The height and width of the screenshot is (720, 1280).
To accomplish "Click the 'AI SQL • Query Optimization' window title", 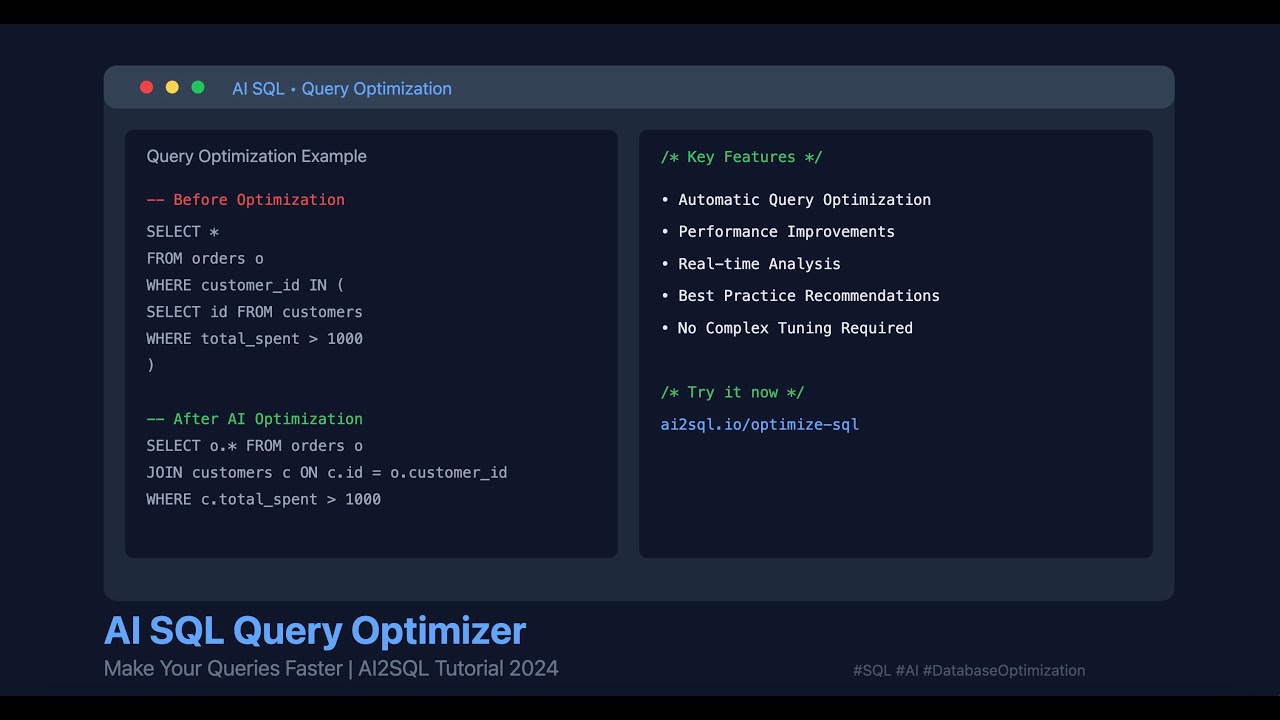I will point(342,88).
